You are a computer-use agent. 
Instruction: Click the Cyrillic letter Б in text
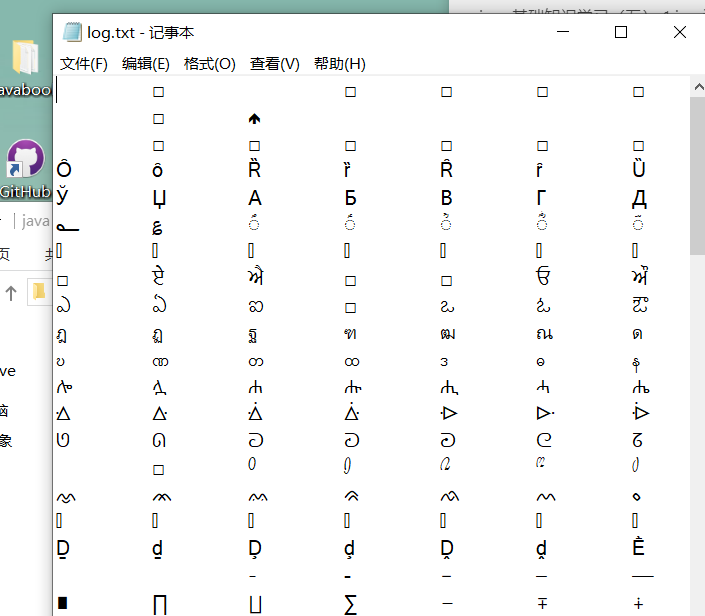point(351,198)
